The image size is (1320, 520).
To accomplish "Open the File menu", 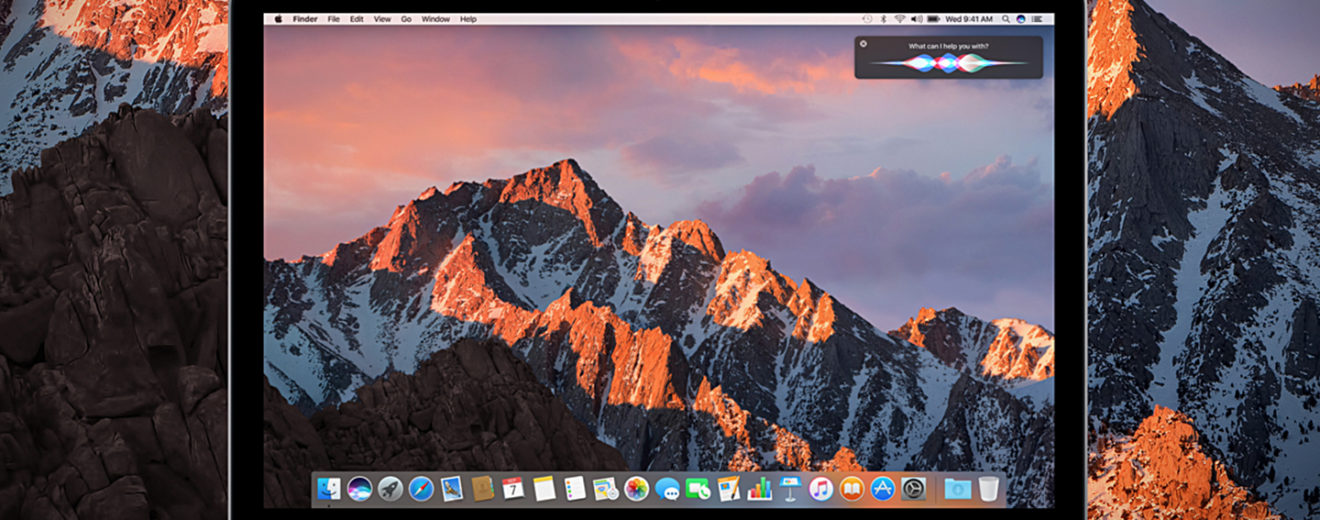I will (x=333, y=19).
